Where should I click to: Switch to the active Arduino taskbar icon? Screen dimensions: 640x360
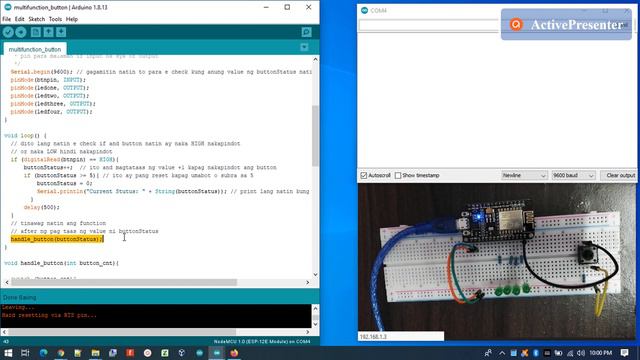tap(217, 353)
